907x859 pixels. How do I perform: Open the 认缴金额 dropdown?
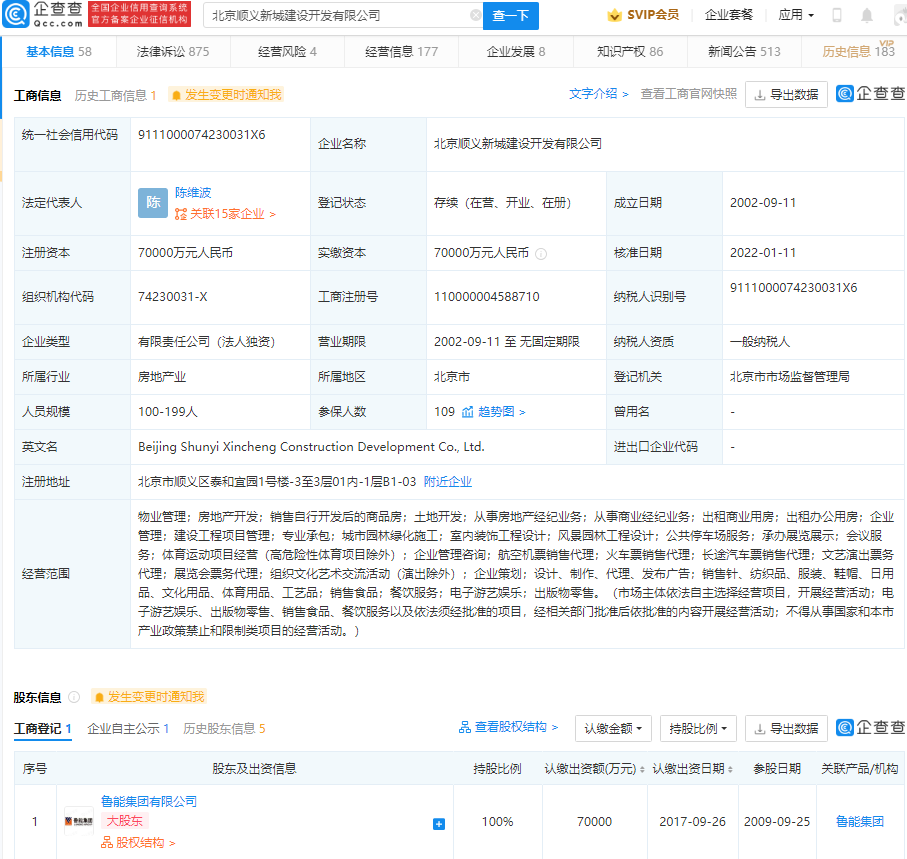pos(614,728)
